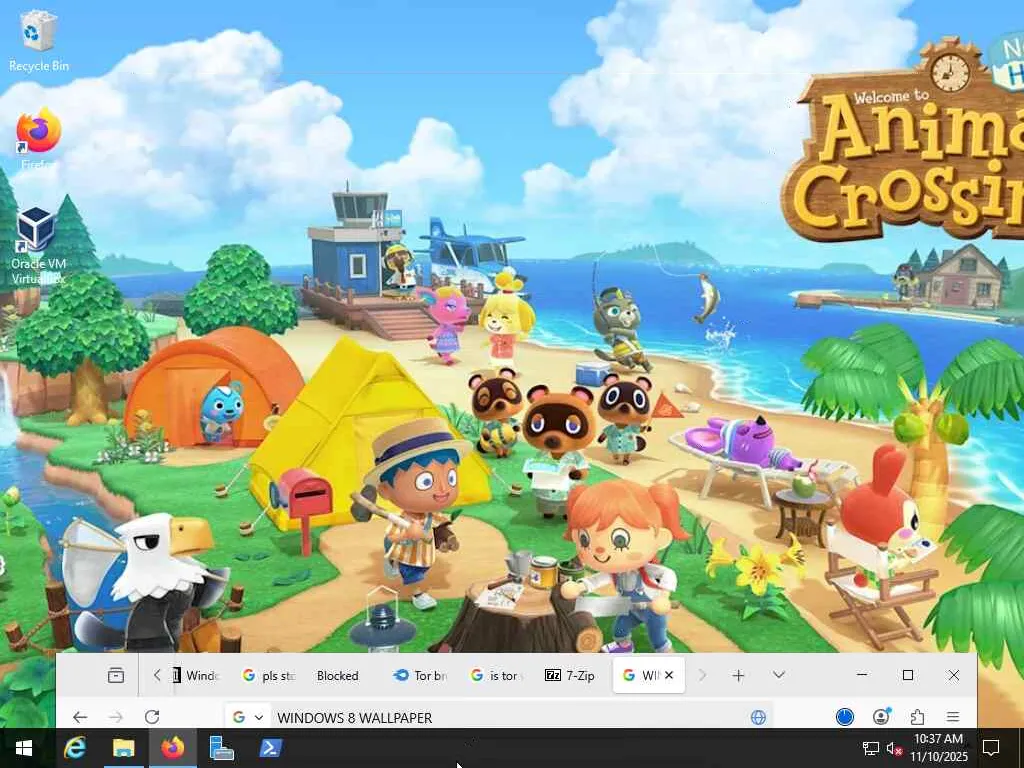
Task: Open the Google search engine selector dropdown
Action: coord(248,717)
